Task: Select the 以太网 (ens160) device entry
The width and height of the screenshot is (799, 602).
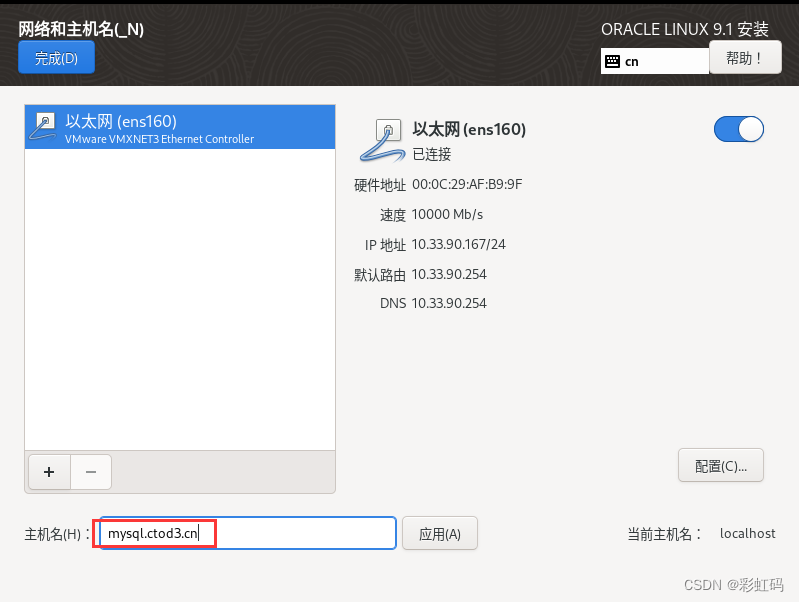Action: pos(180,127)
